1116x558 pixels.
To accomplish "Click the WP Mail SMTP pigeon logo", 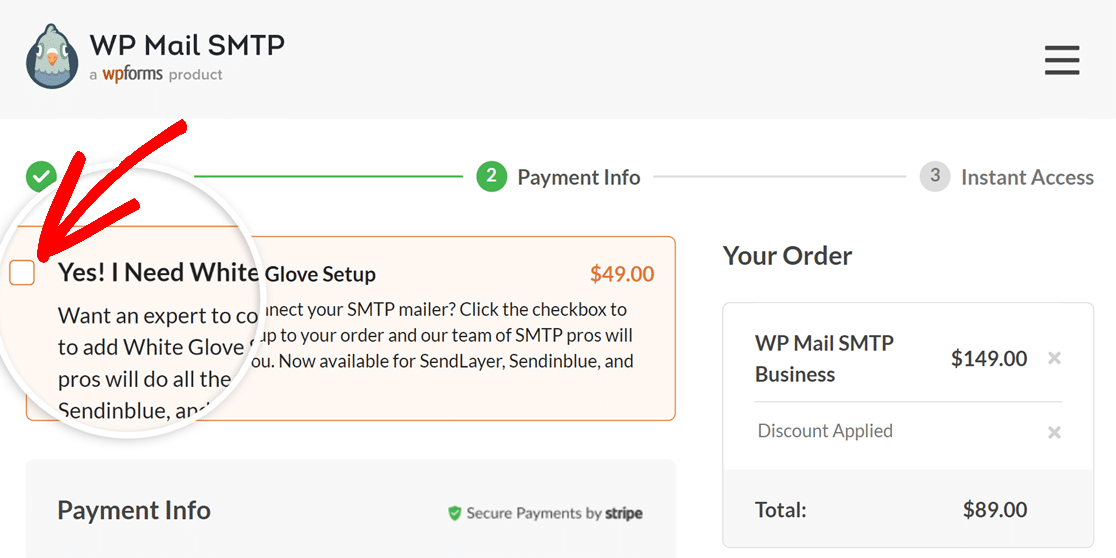I will click(x=52, y=56).
